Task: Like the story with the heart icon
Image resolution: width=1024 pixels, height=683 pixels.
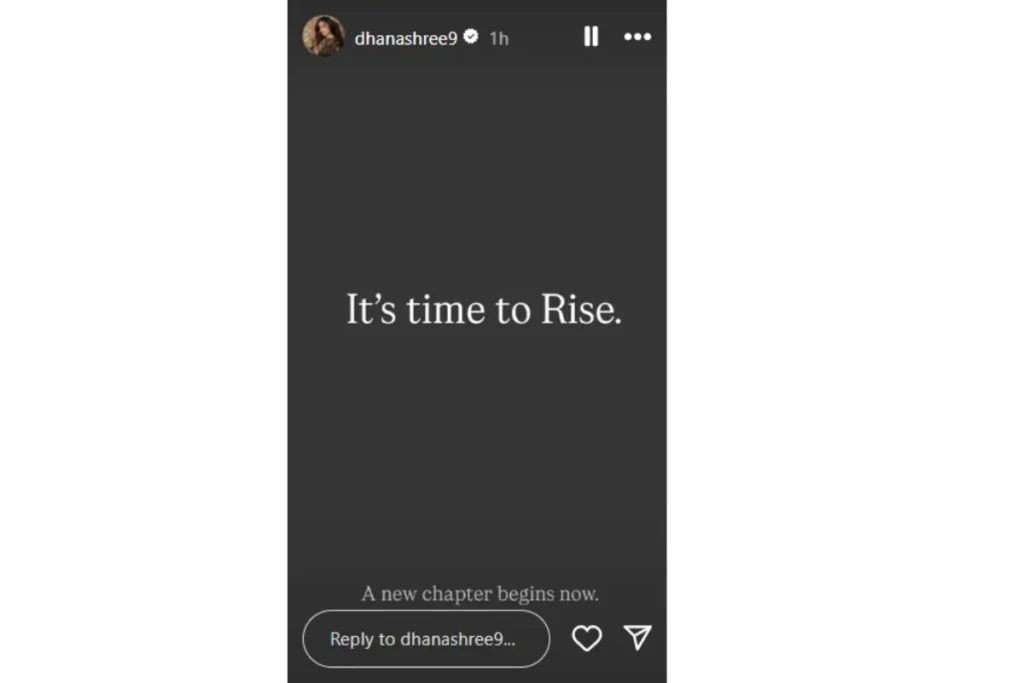Action: click(586, 638)
